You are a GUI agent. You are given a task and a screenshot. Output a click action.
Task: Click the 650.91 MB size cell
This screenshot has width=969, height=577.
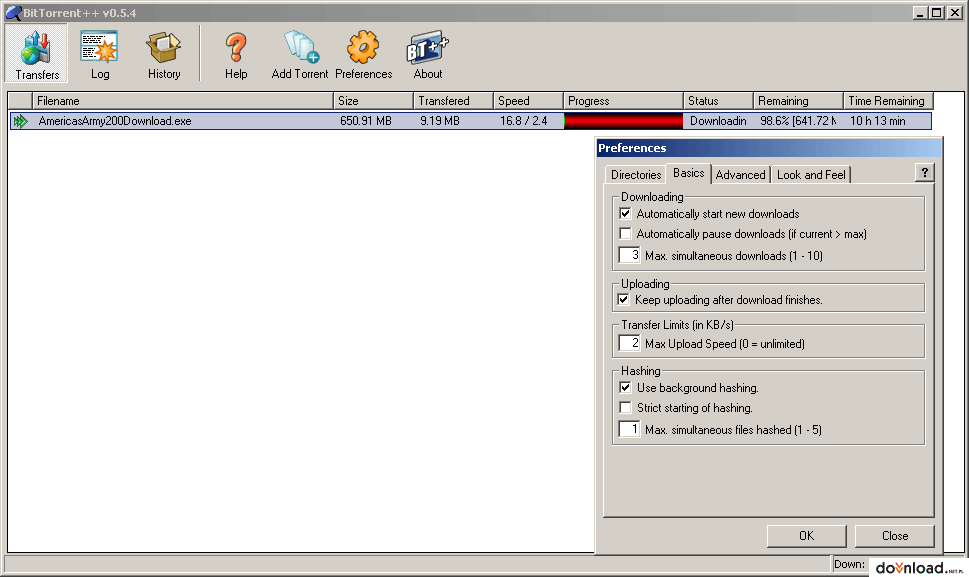[366, 121]
